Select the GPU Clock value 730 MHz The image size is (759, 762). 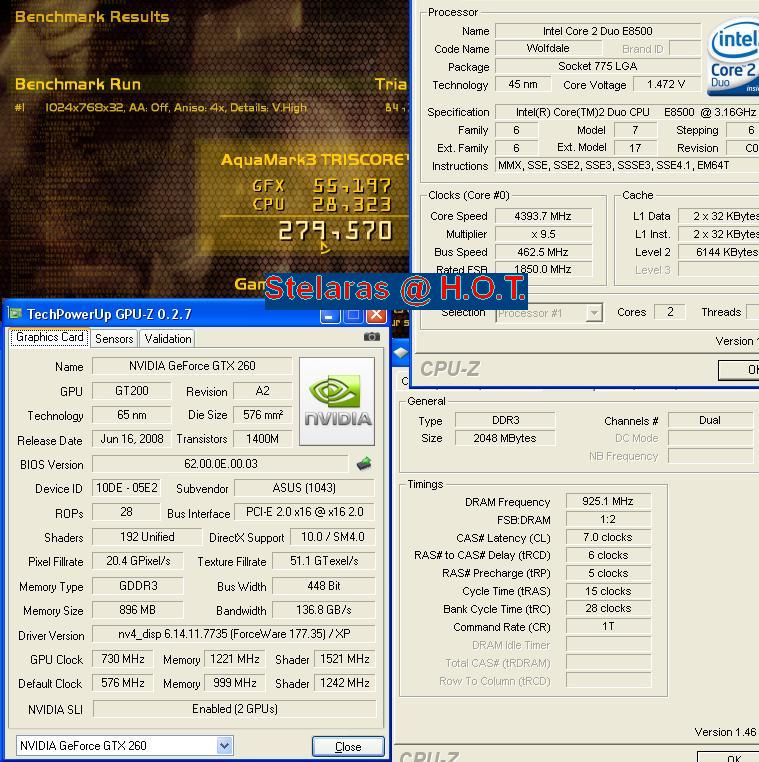[122, 659]
